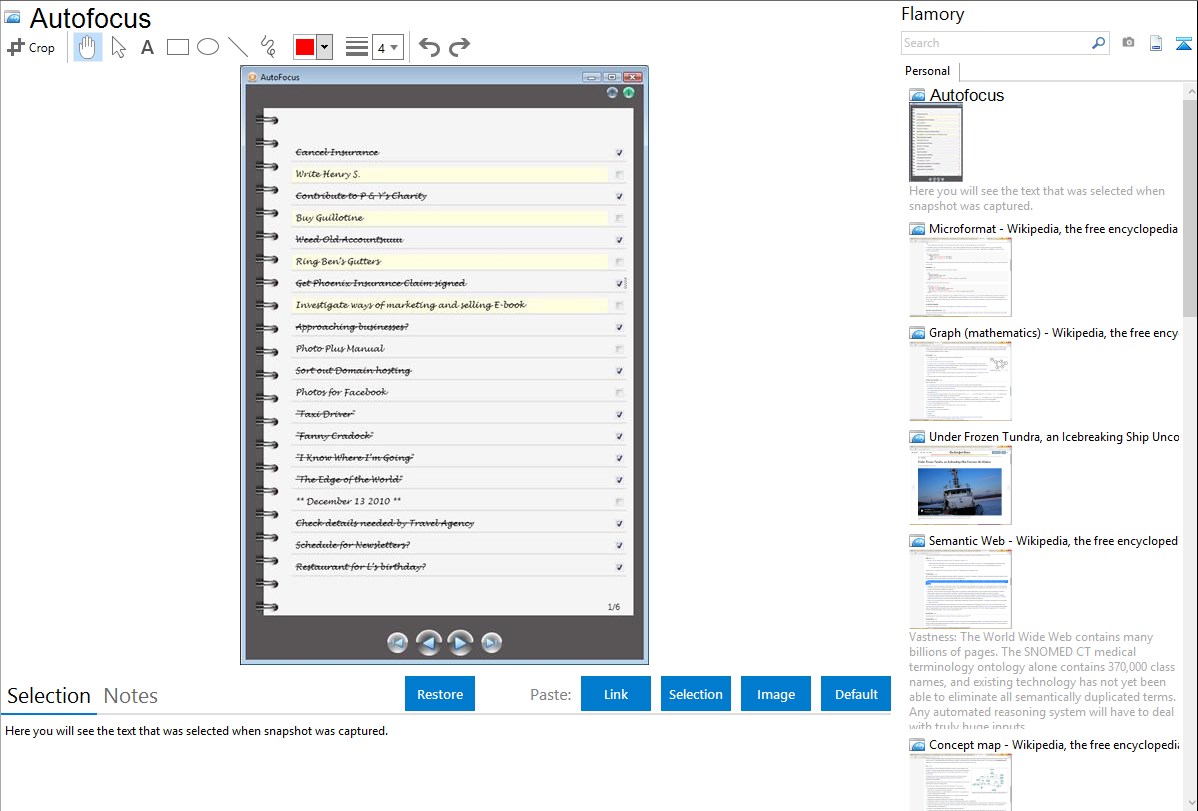Switch to the Selection tab
Image resolution: width=1198 pixels, height=811 pixels.
point(49,696)
